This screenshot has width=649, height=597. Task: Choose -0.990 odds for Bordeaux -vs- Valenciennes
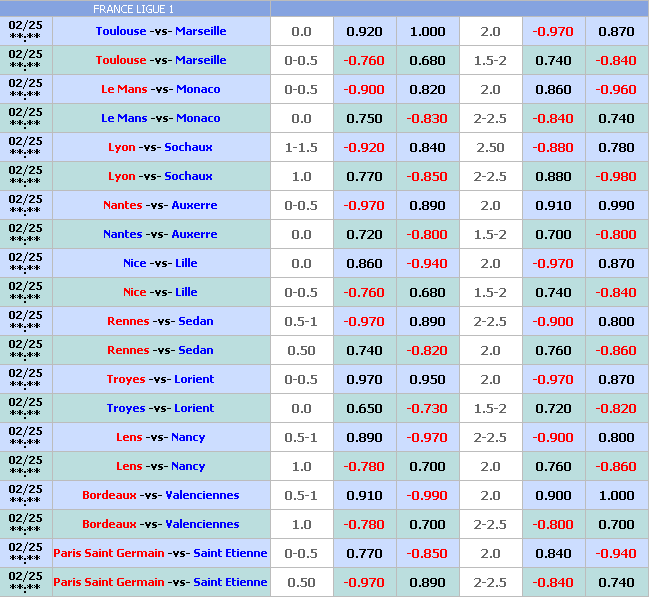427,495
